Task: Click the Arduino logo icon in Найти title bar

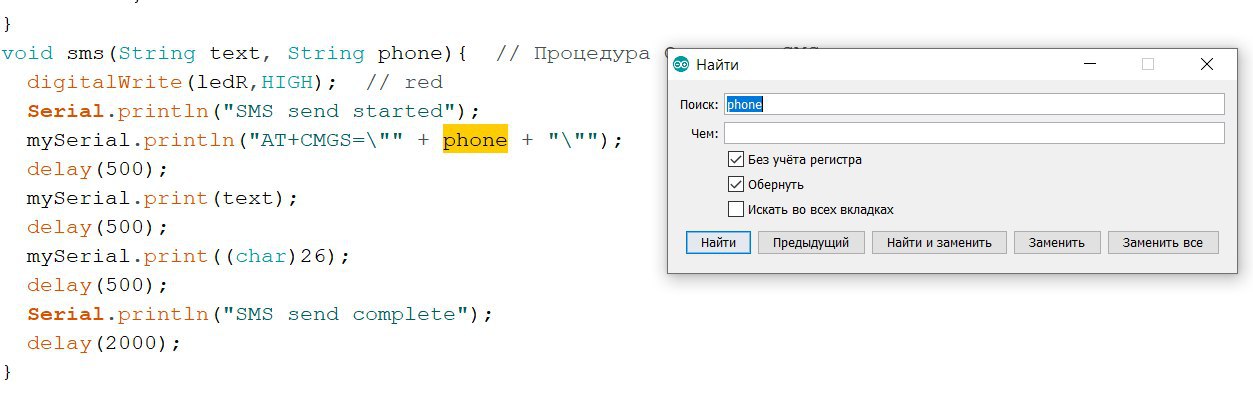Action: click(x=681, y=64)
